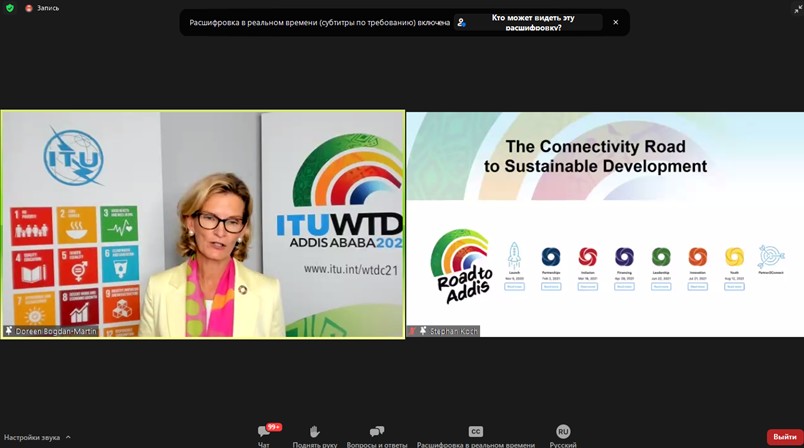Click the Stephan Koch name label
Viewport: 804px width, 448px height.
(454, 331)
